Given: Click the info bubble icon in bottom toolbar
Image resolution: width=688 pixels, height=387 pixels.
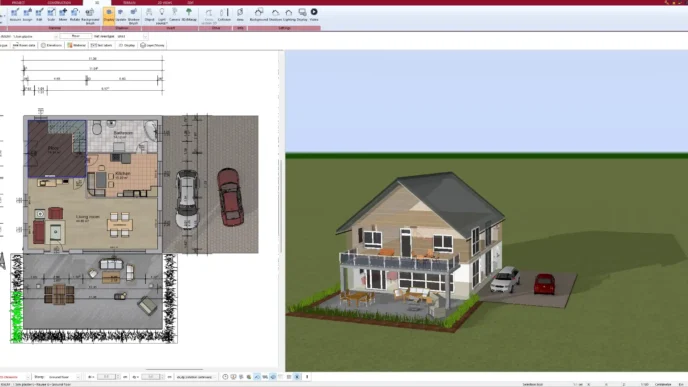Looking at the screenshot, I should 233,377.
